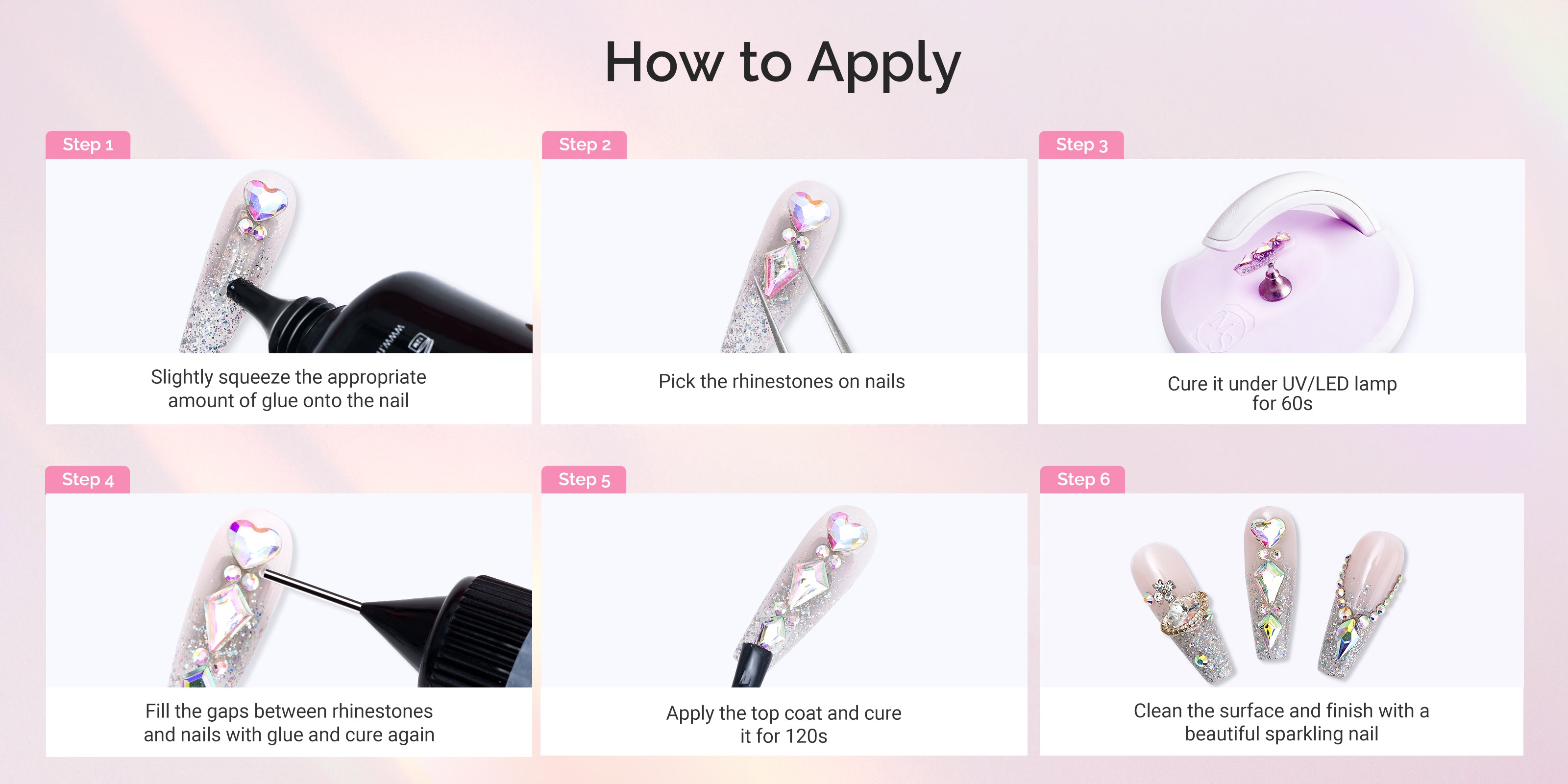Image resolution: width=1568 pixels, height=784 pixels.
Task: Open the gap-filling glue needle photo
Action: (x=289, y=590)
